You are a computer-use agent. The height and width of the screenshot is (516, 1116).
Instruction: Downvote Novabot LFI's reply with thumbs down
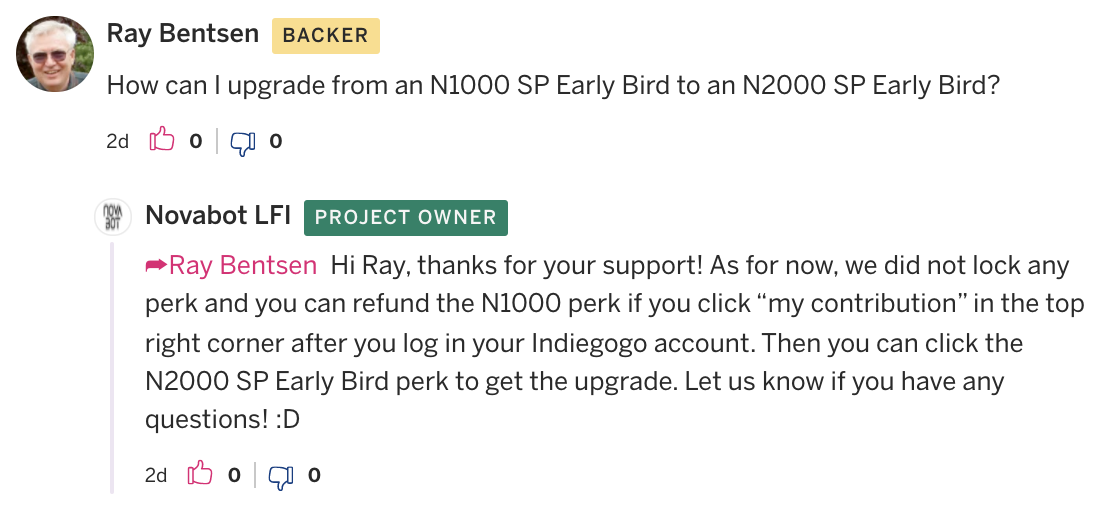click(x=281, y=476)
